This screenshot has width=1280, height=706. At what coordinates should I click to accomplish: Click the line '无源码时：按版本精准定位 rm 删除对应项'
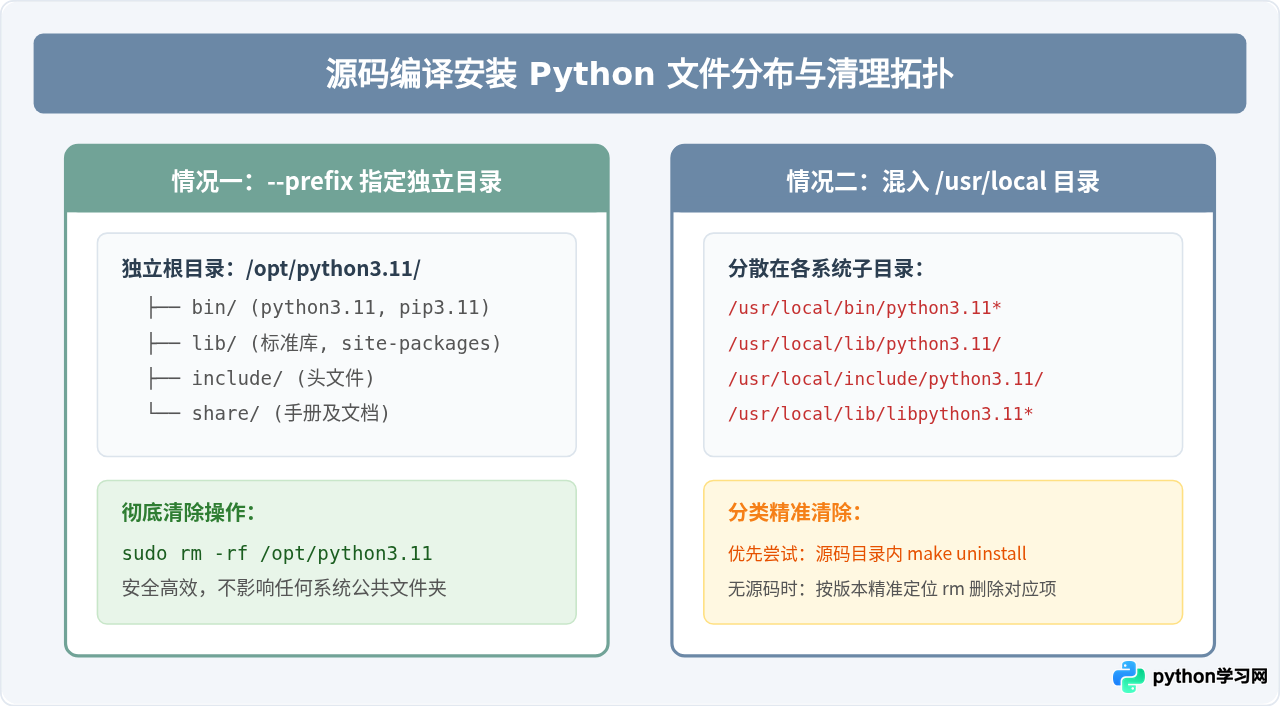(892, 588)
